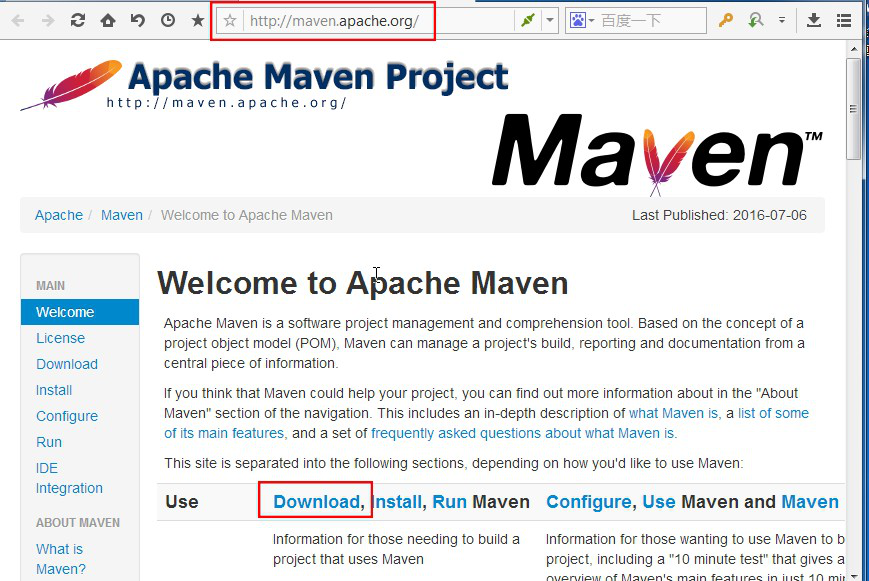The width and height of the screenshot is (869, 581).
Task: Go to the browser home page icon
Action: [x=108, y=20]
